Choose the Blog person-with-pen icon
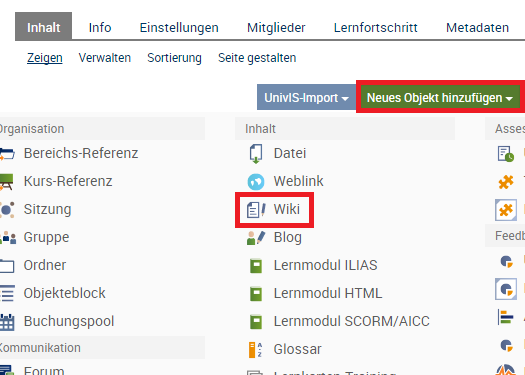525x375 pixels. (x=256, y=238)
